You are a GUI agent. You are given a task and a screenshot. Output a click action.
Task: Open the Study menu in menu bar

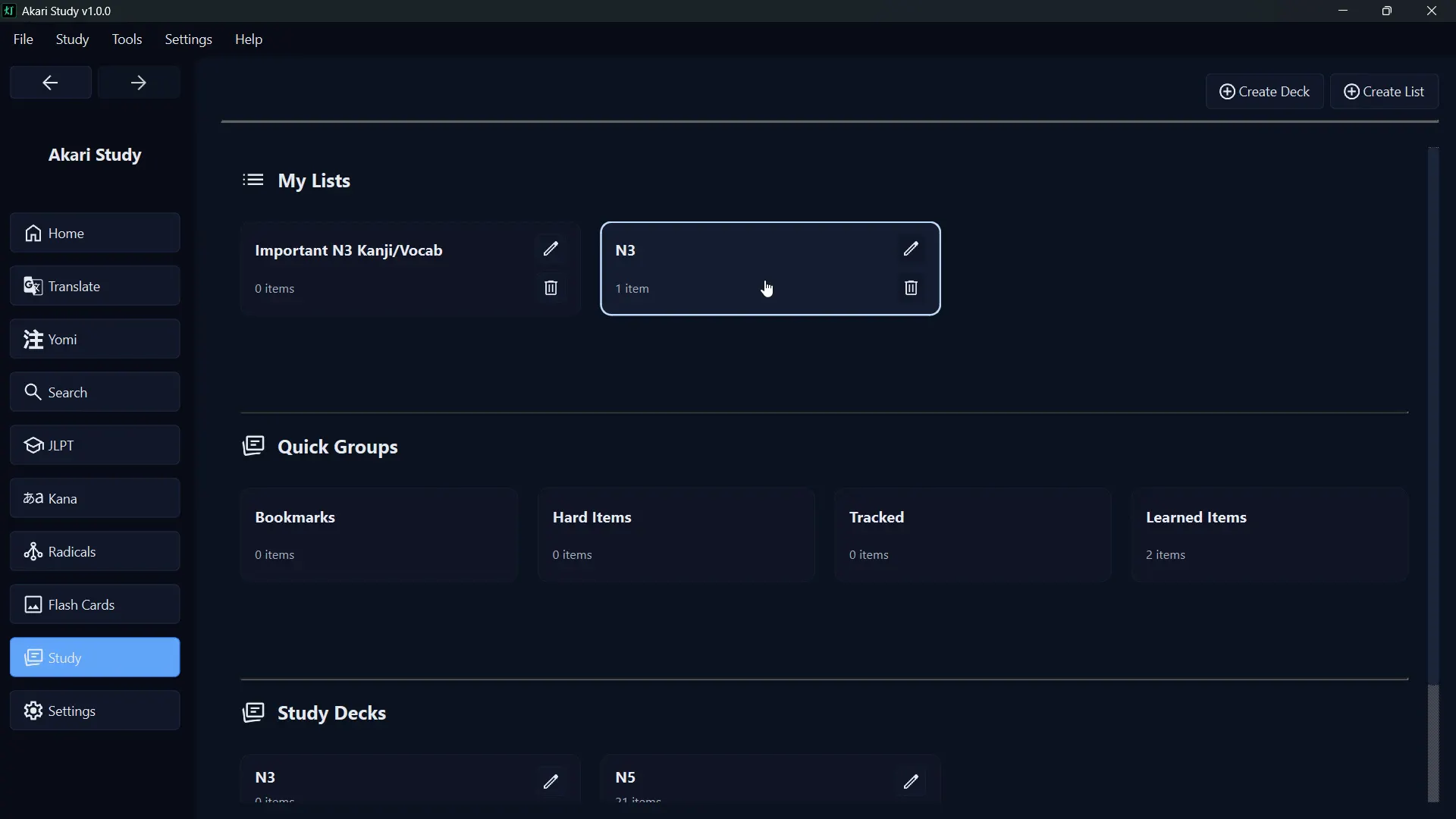point(72,39)
